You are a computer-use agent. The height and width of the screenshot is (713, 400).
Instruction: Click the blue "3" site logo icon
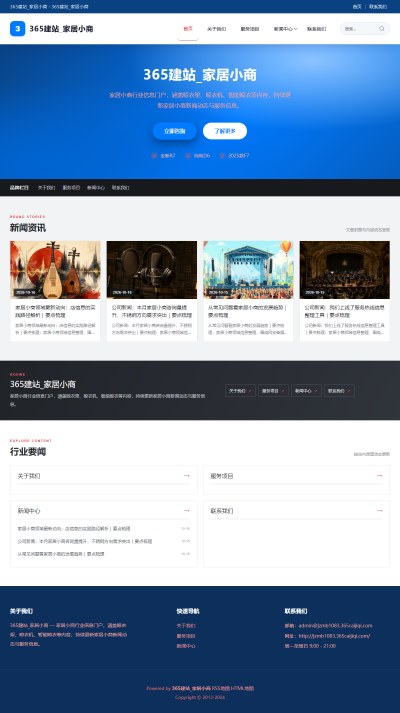17,29
